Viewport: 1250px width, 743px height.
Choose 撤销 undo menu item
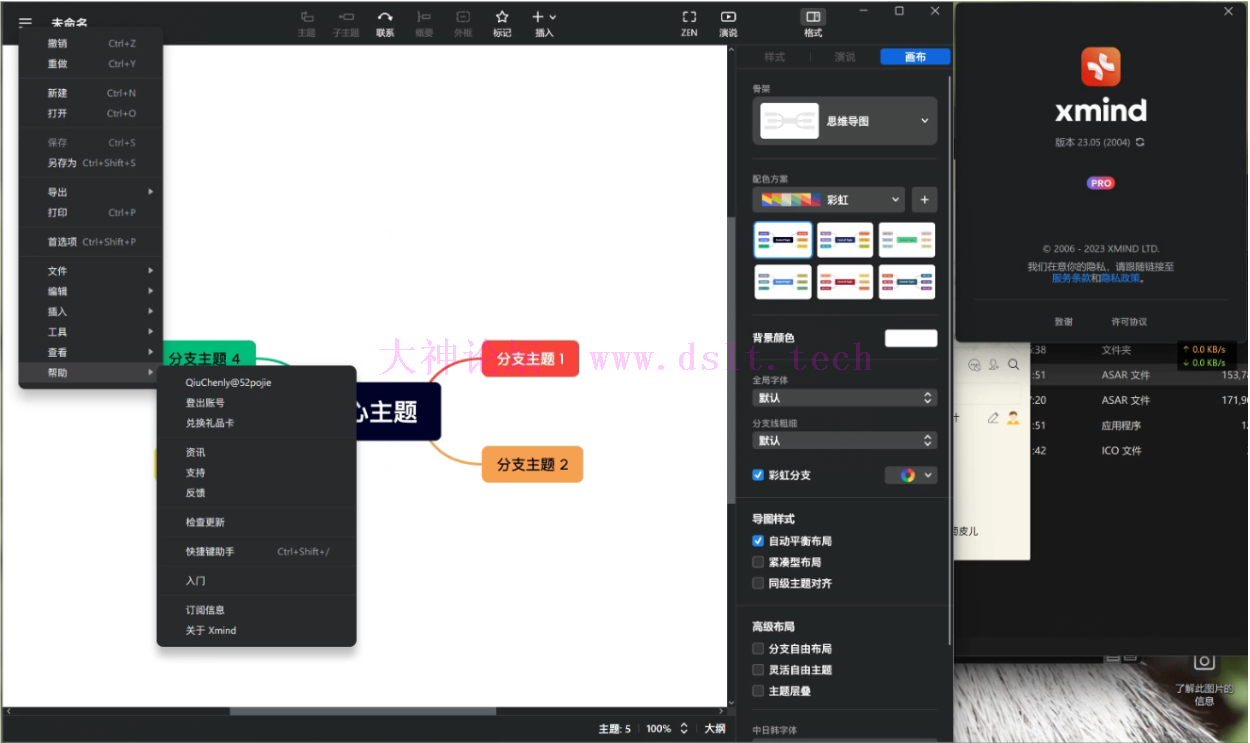(90, 43)
